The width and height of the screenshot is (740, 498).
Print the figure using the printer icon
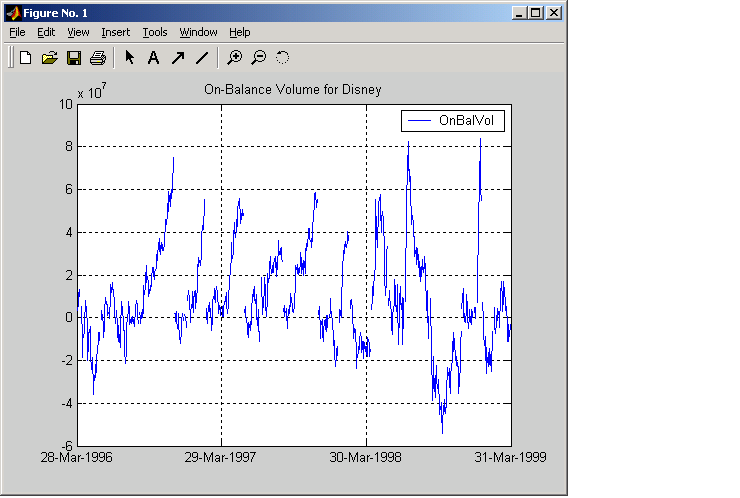click(98, 58)
